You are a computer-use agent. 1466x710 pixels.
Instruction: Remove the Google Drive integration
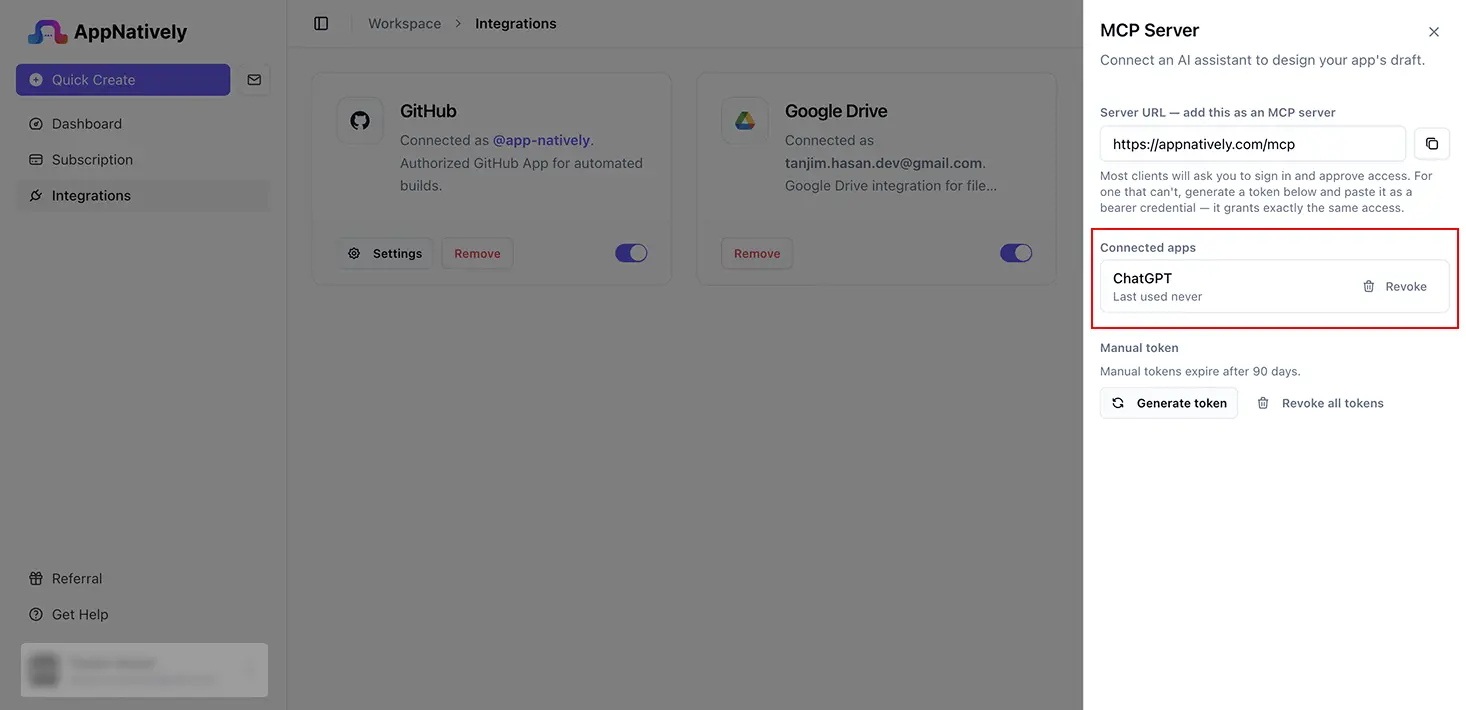point(757,254)
